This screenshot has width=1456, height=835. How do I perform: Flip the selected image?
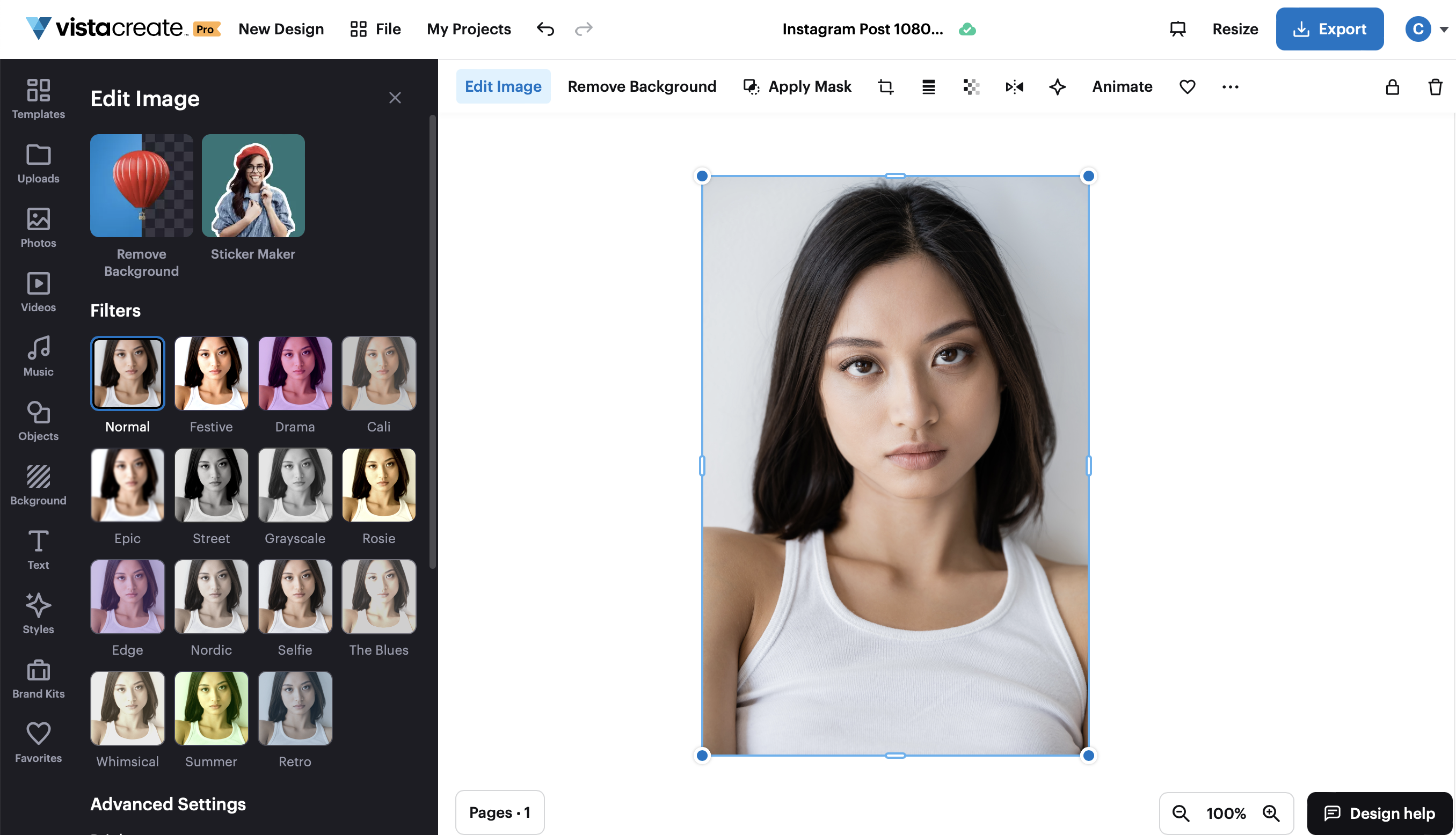[1014, 86]
